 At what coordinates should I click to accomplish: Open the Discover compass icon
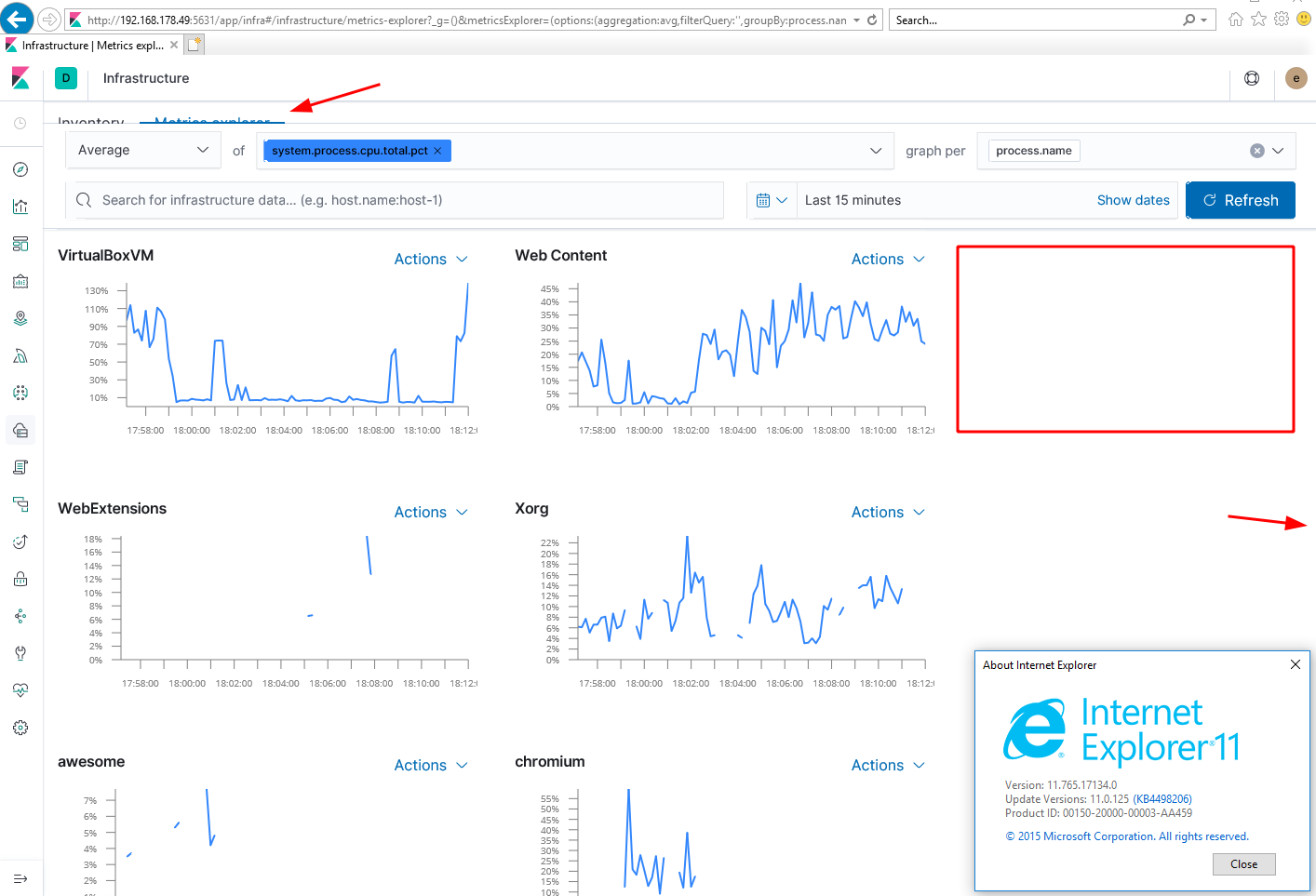pos(20,169)
